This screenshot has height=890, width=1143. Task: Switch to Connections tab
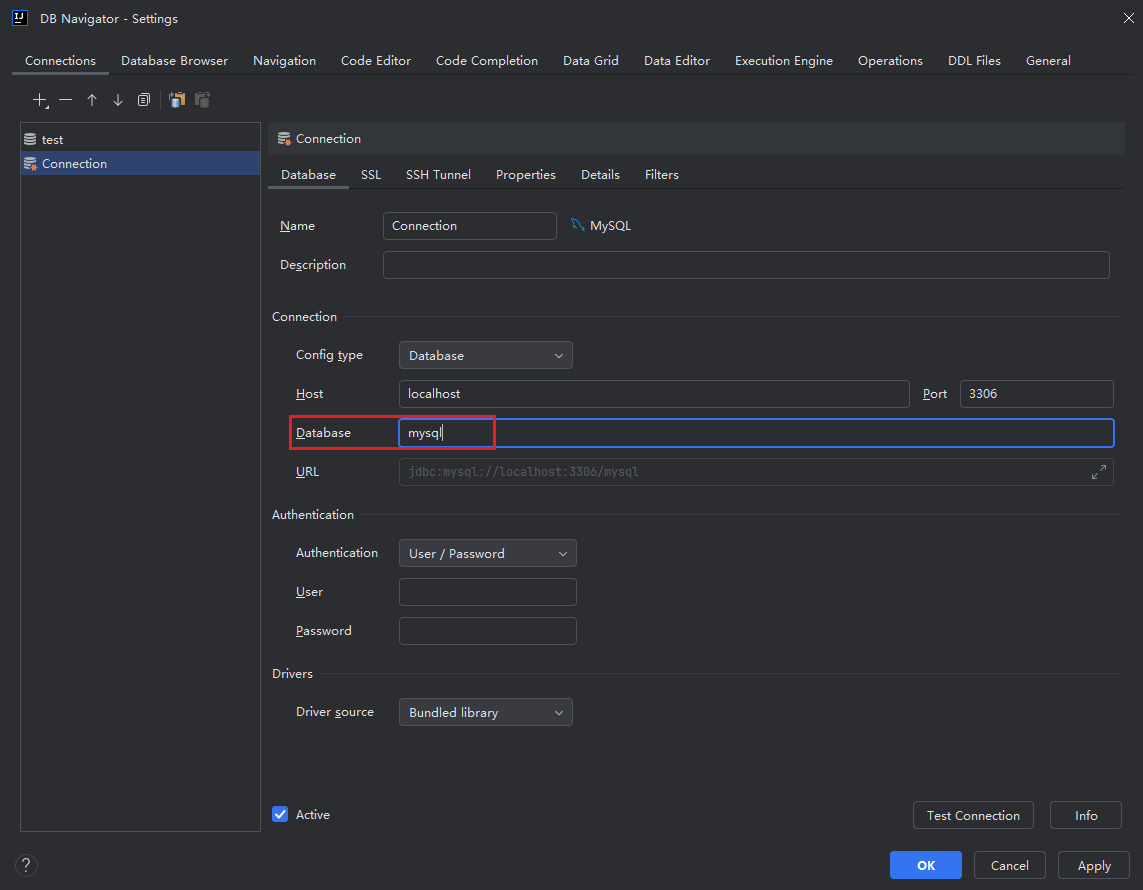point(61,60)
